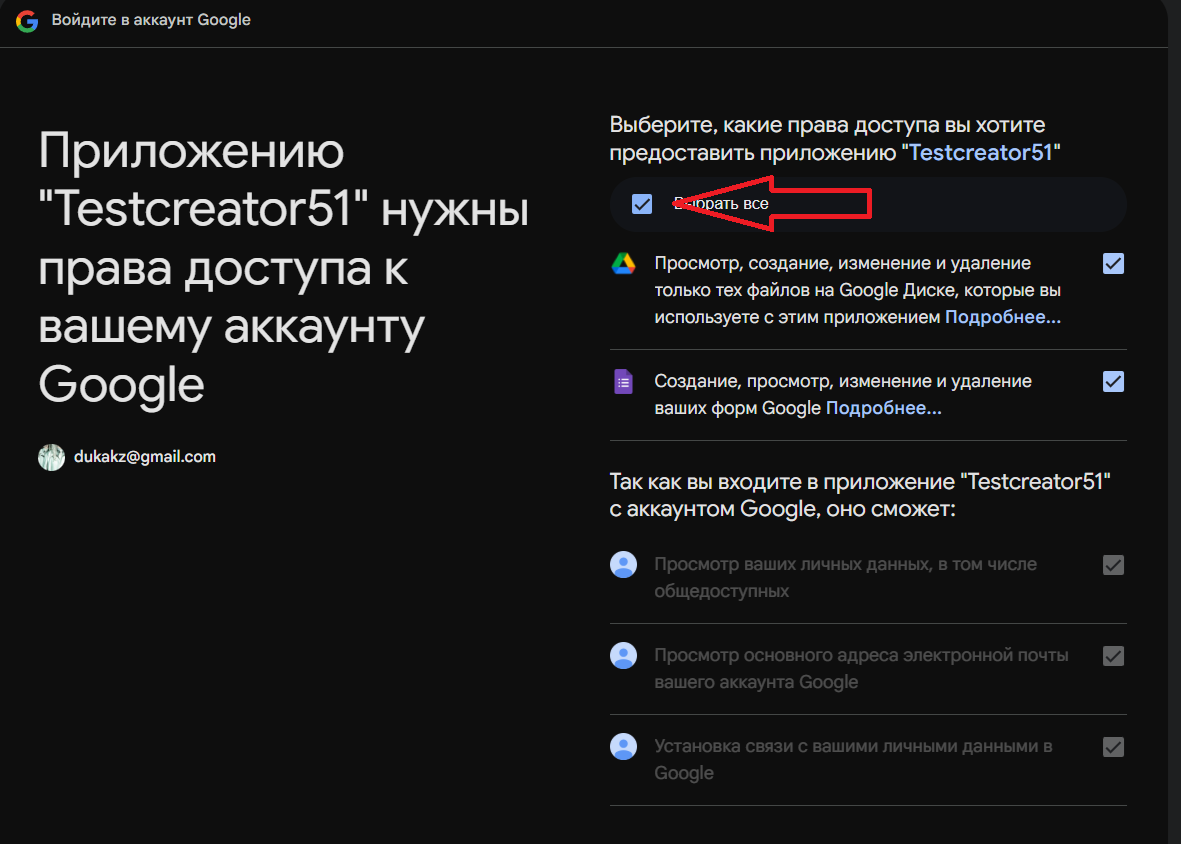The height and width of the screenshot is (844, 1183).
Task: Click the Google logo in header
Action: click(27, 21)
